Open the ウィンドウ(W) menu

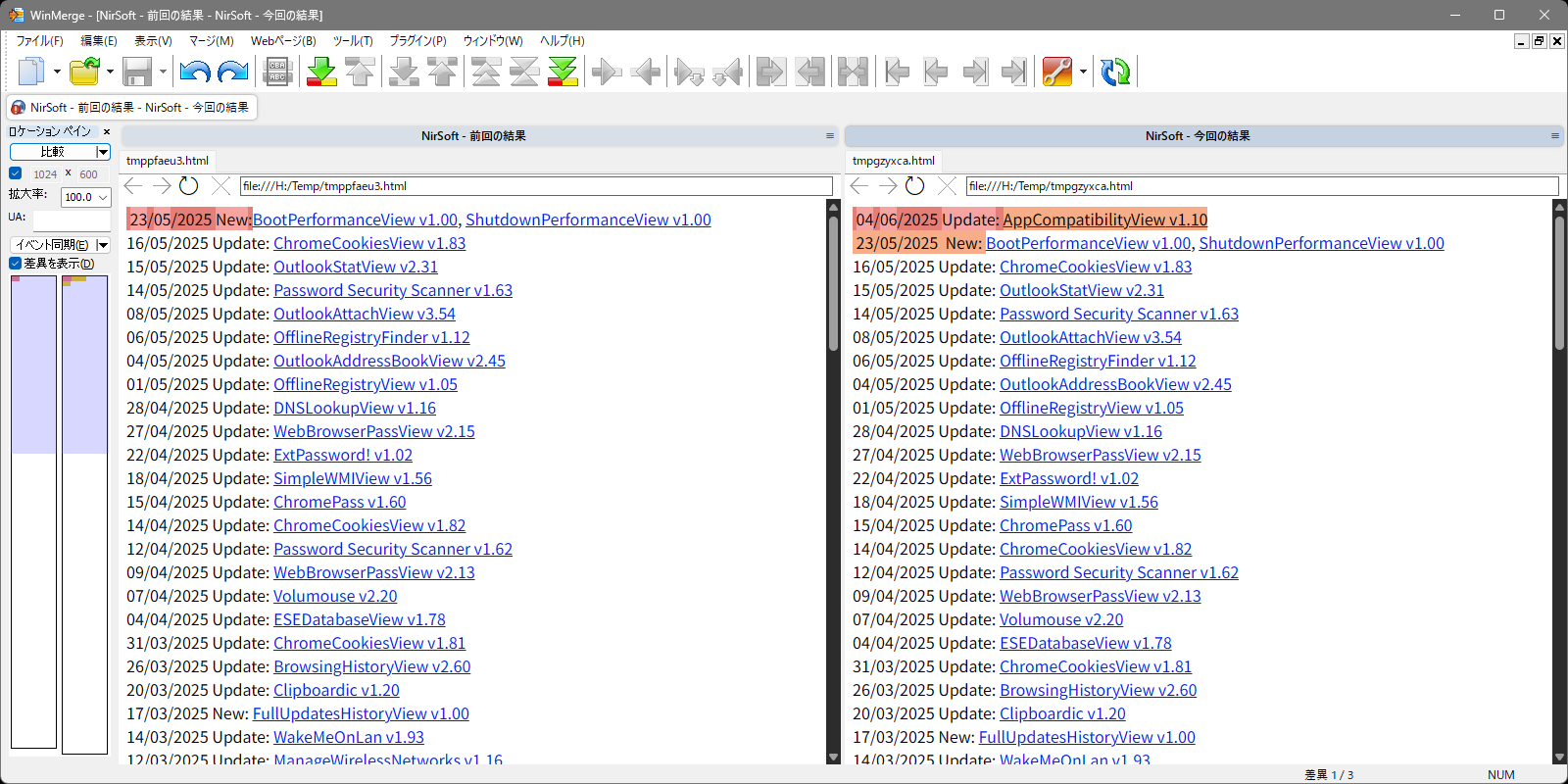click(493, 40)
